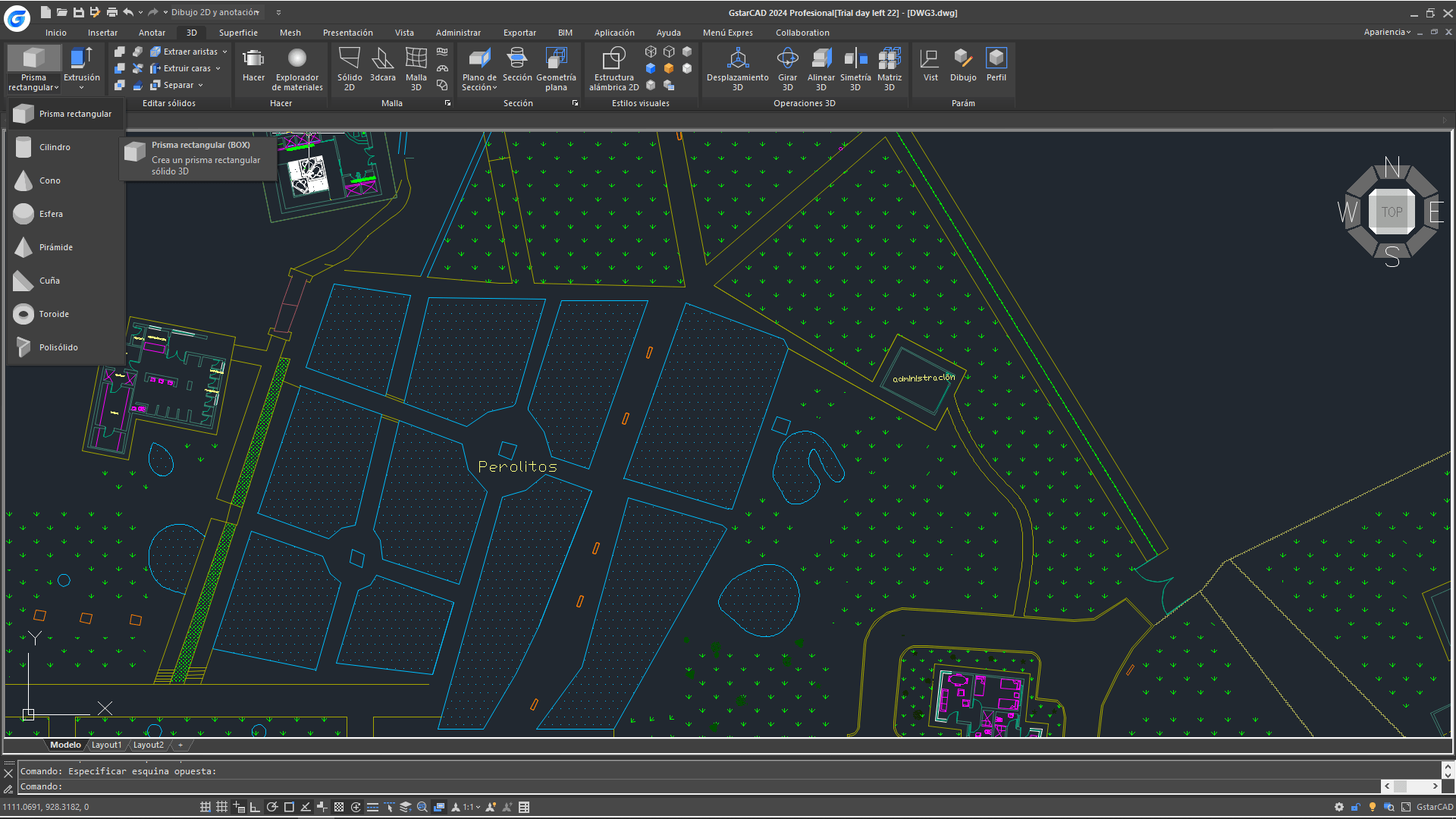This screenshot has width=1456, height=819.
Task: Click the Extrusión tool icon
Action: pos(81,59)
